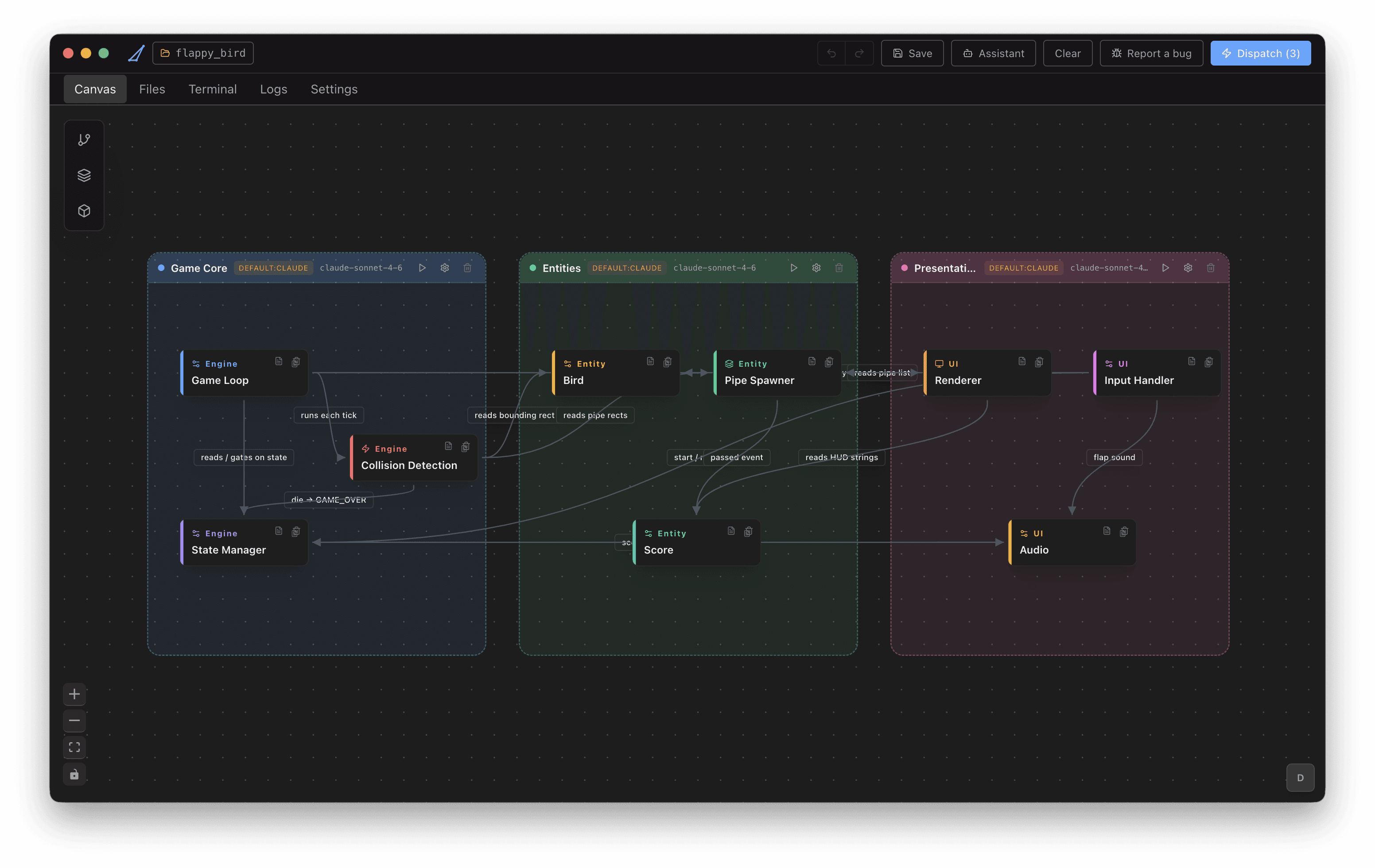Screen dimensions: 1375x868
Task: Switch to the Canvas tab
Action: 95,89
